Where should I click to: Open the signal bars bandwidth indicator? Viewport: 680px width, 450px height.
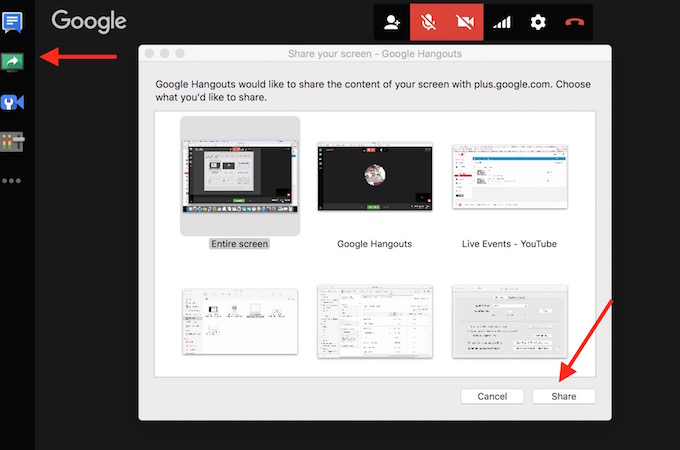point(502,22)
